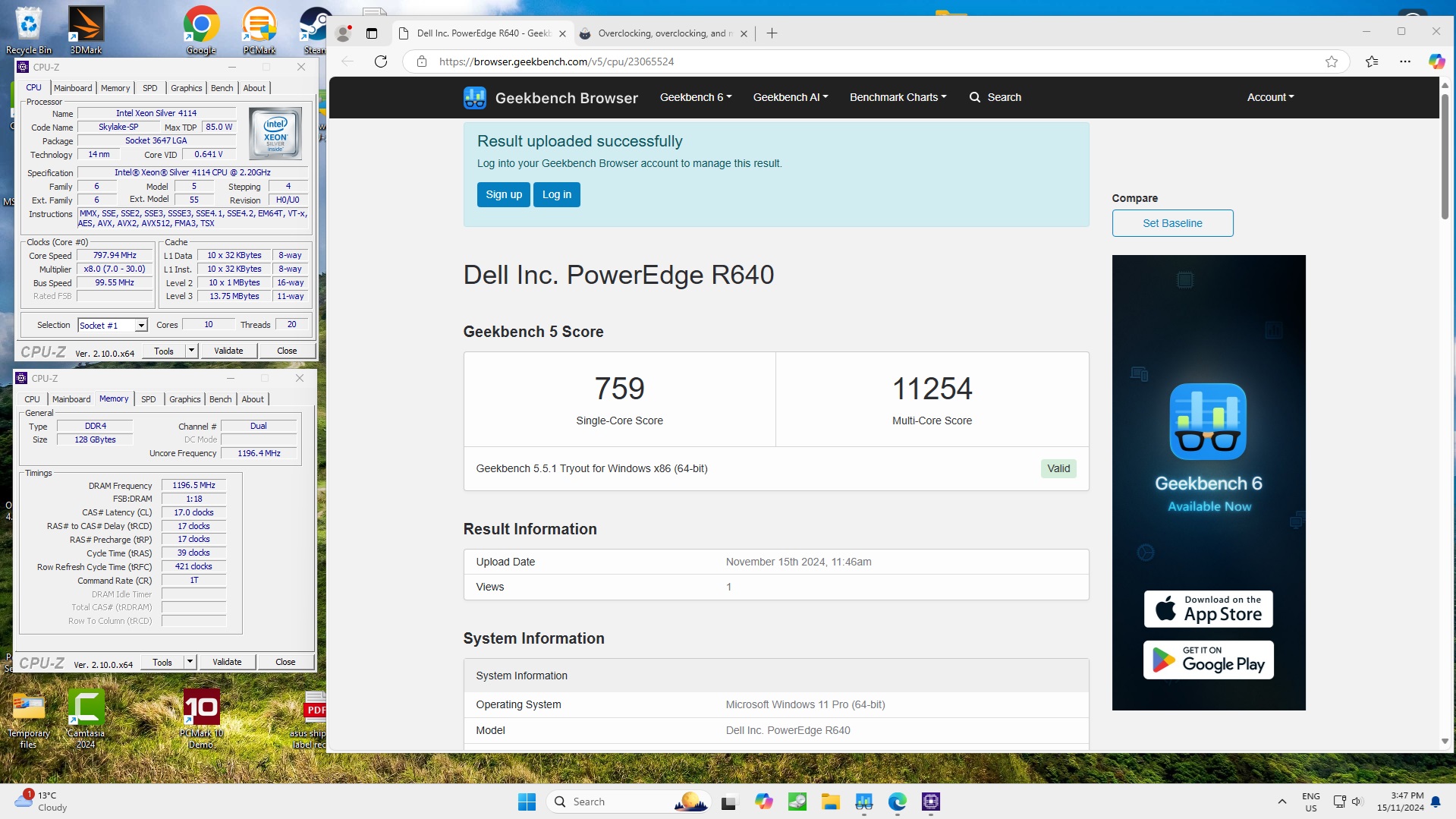Expand Geekbench 6 dropdown menu

point(696,97)
